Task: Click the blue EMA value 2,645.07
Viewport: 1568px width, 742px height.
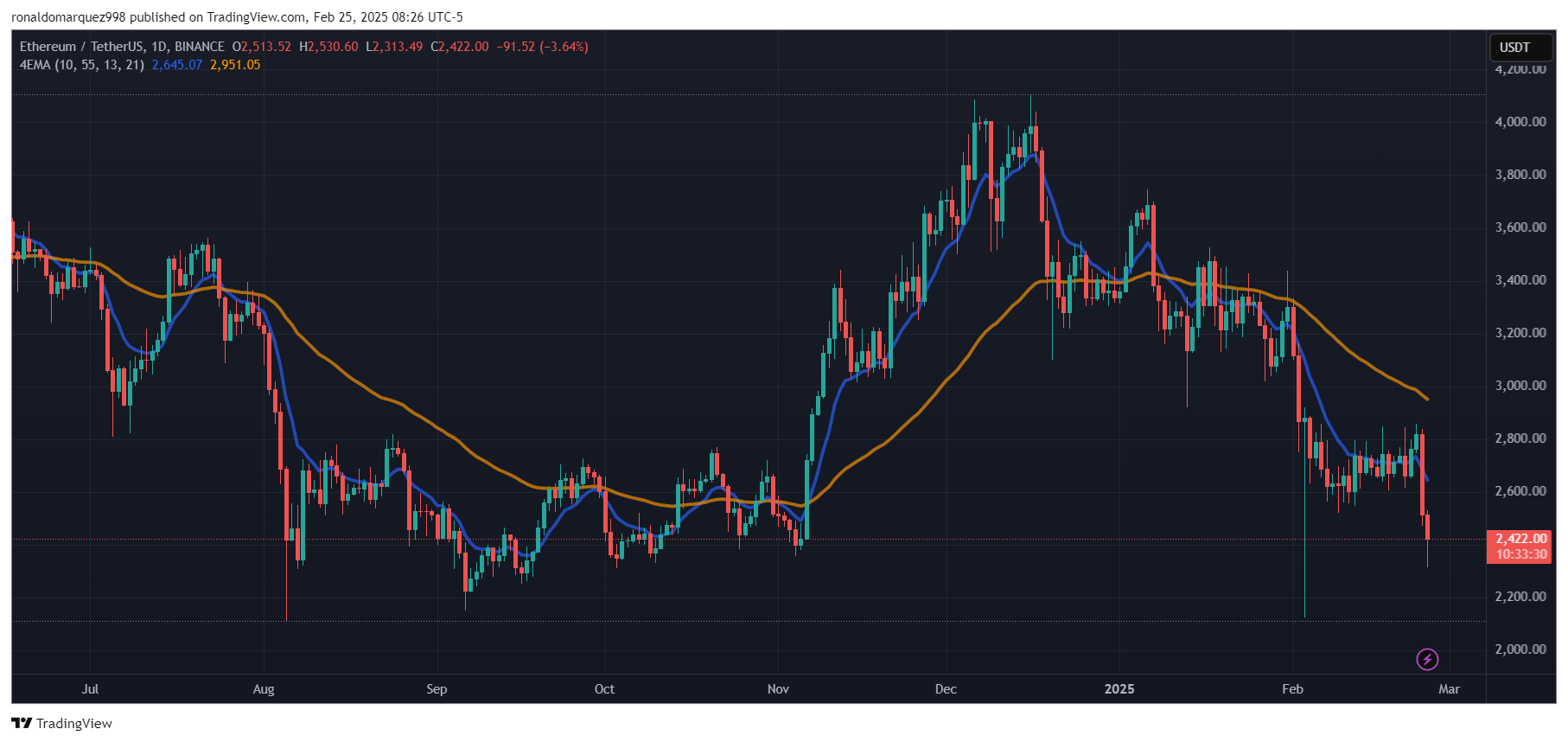Action: point(177,65)
